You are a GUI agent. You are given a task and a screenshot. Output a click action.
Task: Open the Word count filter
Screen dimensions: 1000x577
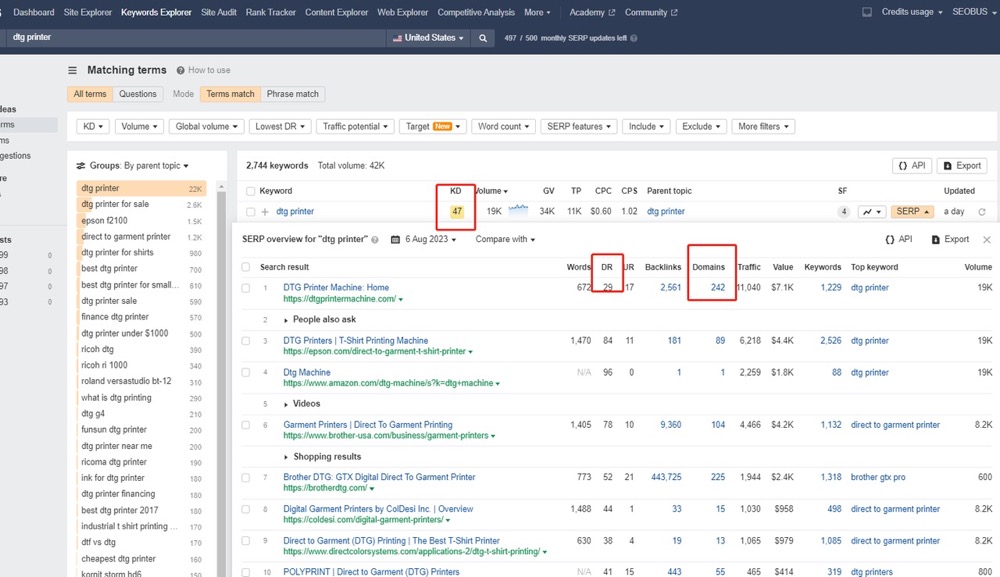pos(503,127)
